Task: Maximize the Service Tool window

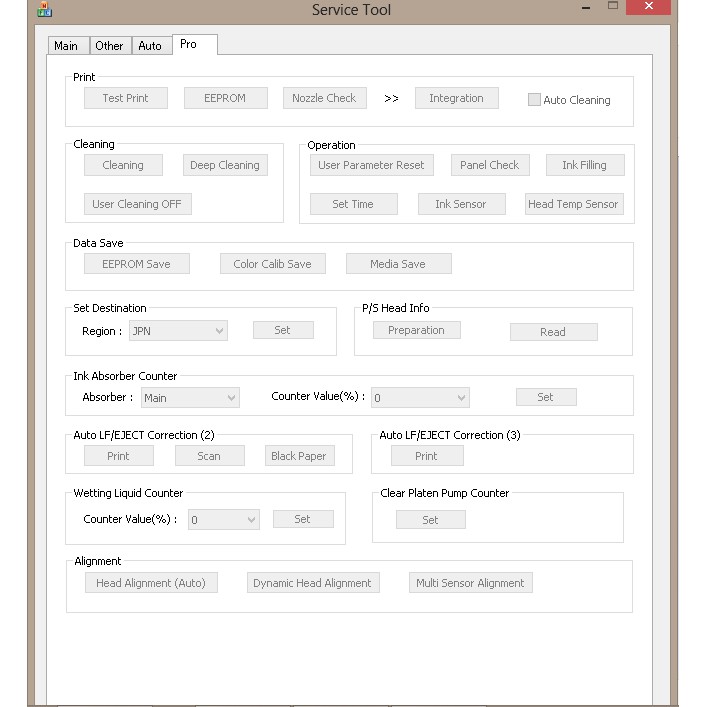Action: [x=612, y=7]
